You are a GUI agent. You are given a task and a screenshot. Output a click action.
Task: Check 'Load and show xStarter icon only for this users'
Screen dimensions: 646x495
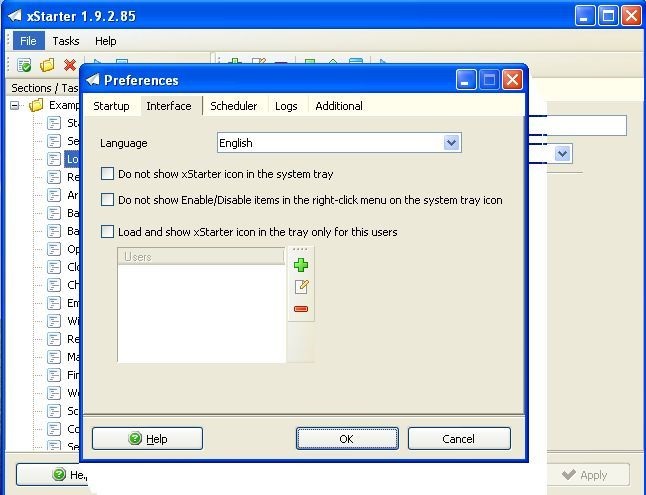point(107,232)
